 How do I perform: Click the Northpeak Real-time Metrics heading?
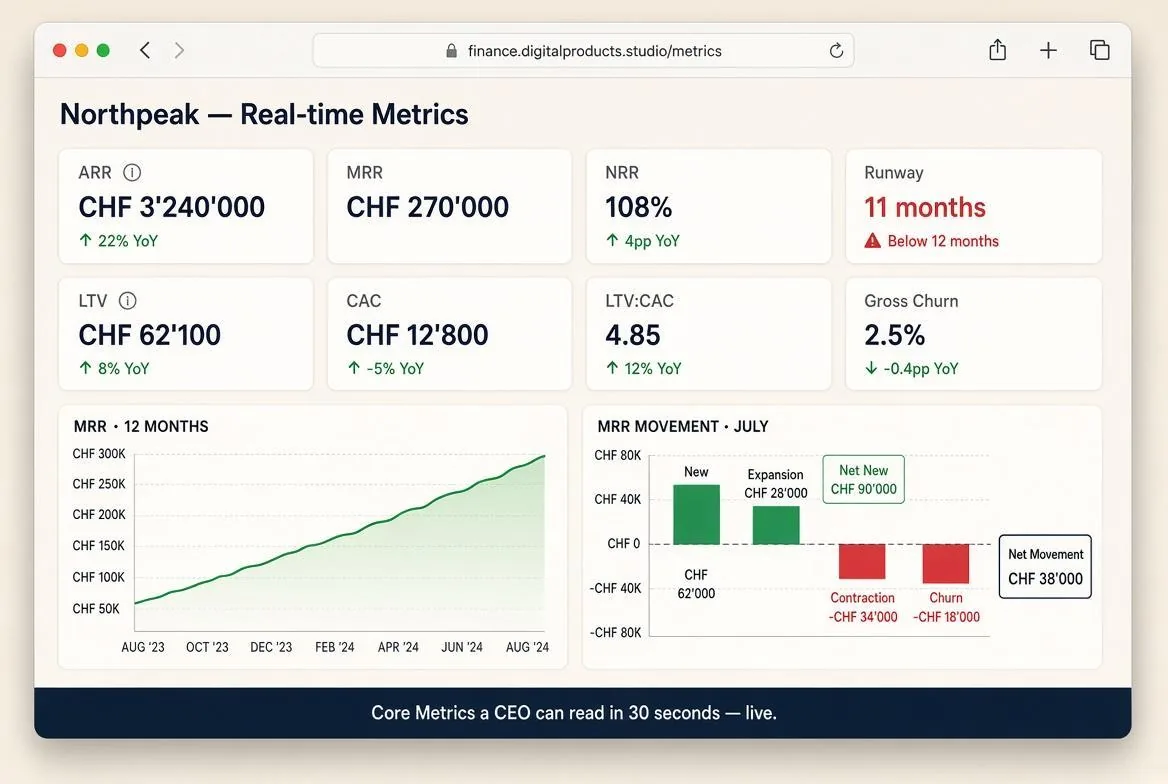click(x=264, y=114)
